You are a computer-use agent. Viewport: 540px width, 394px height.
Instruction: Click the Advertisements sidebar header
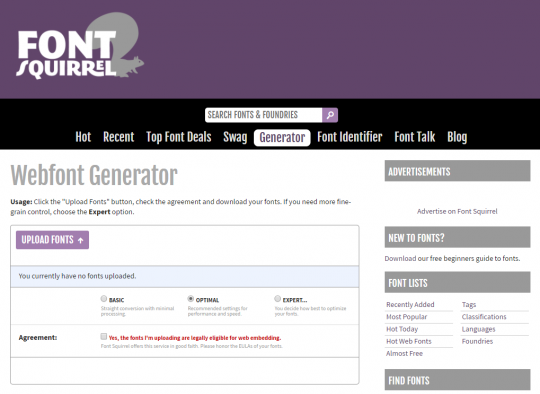[457, 171]
